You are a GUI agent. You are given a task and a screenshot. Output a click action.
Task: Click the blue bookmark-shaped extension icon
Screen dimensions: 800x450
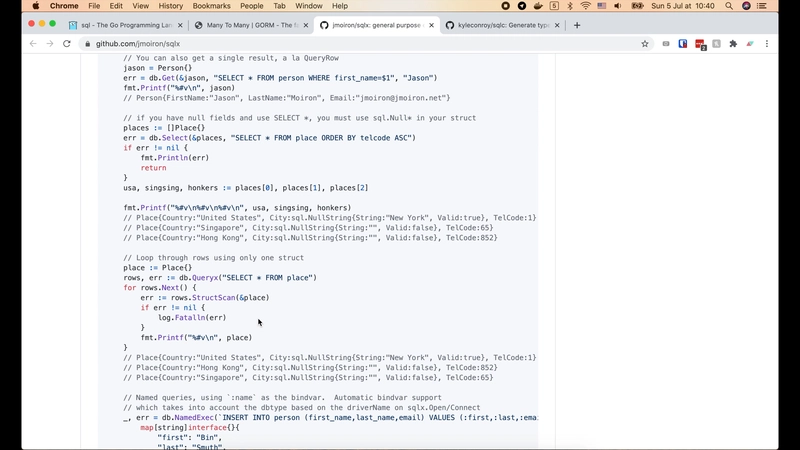pyautogui.click(x=683, y=44)
